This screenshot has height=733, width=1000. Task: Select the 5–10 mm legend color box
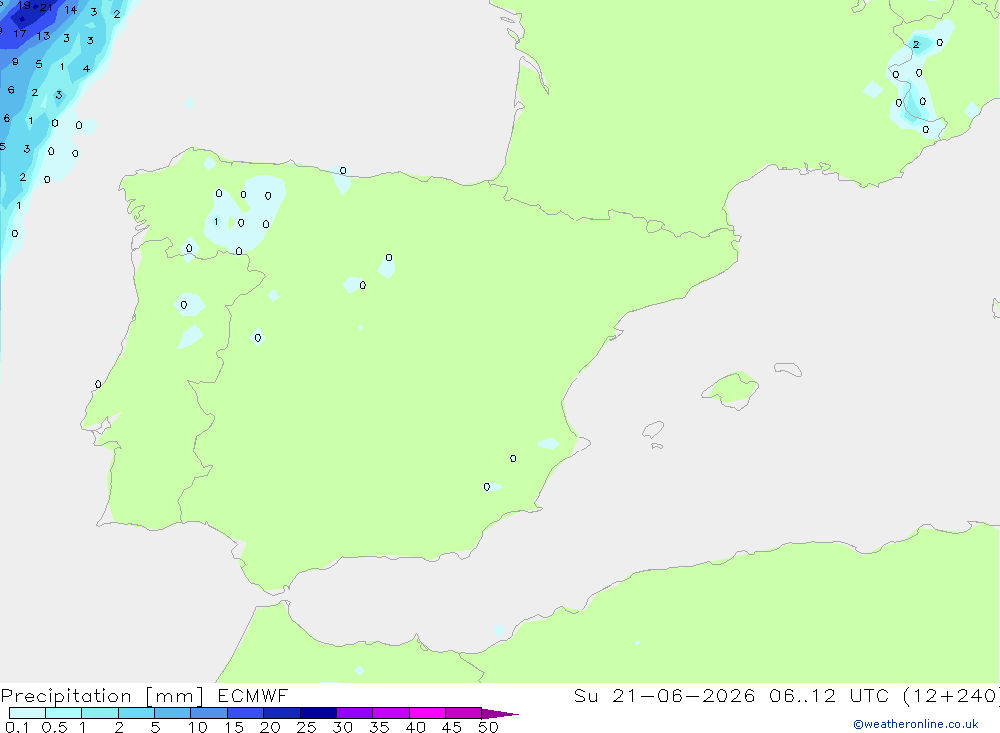pos(173,713)
